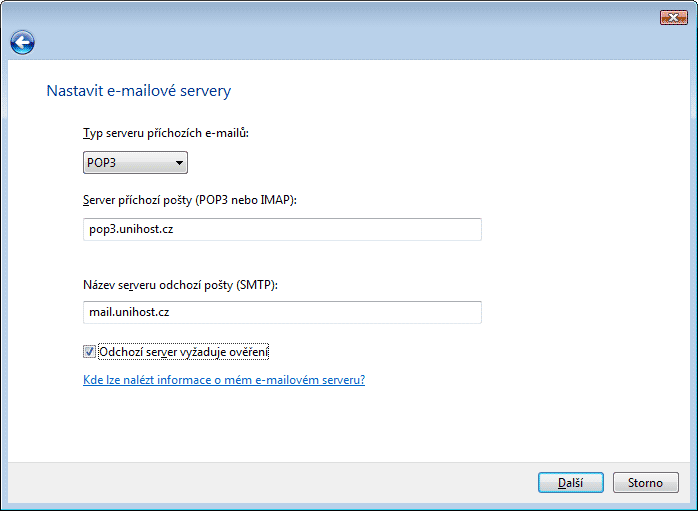
Task: Continue with the Další button
Action: [571, 483]
